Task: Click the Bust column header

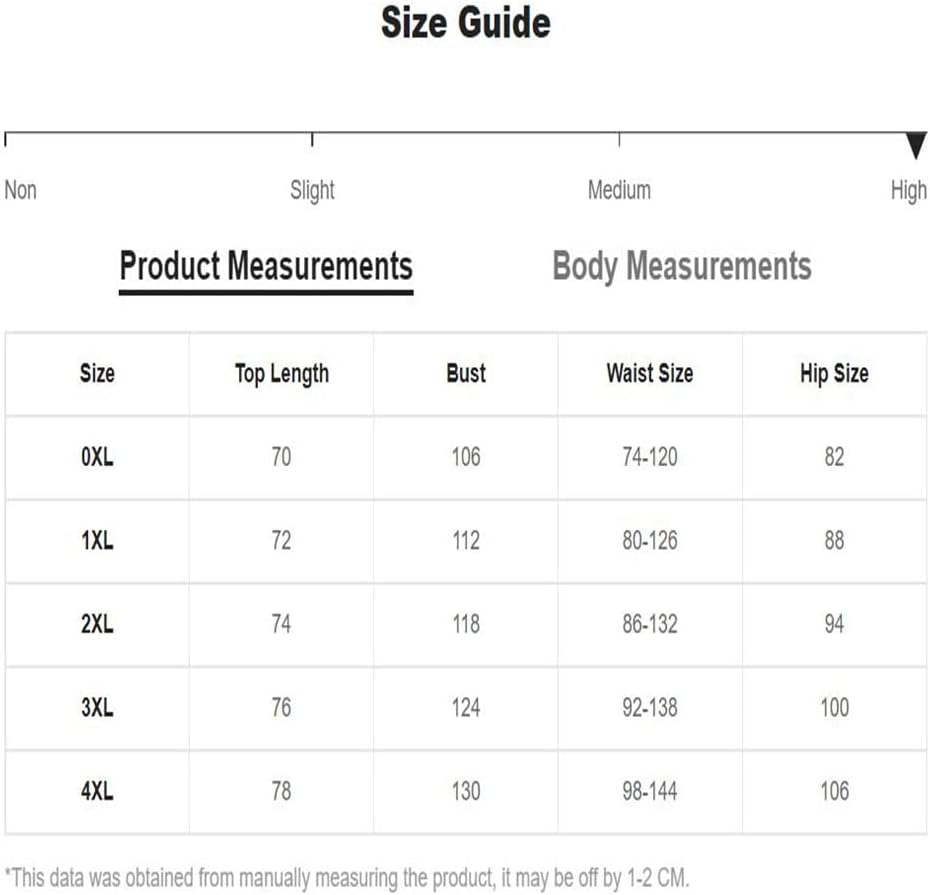Action: tap(466, 374)
